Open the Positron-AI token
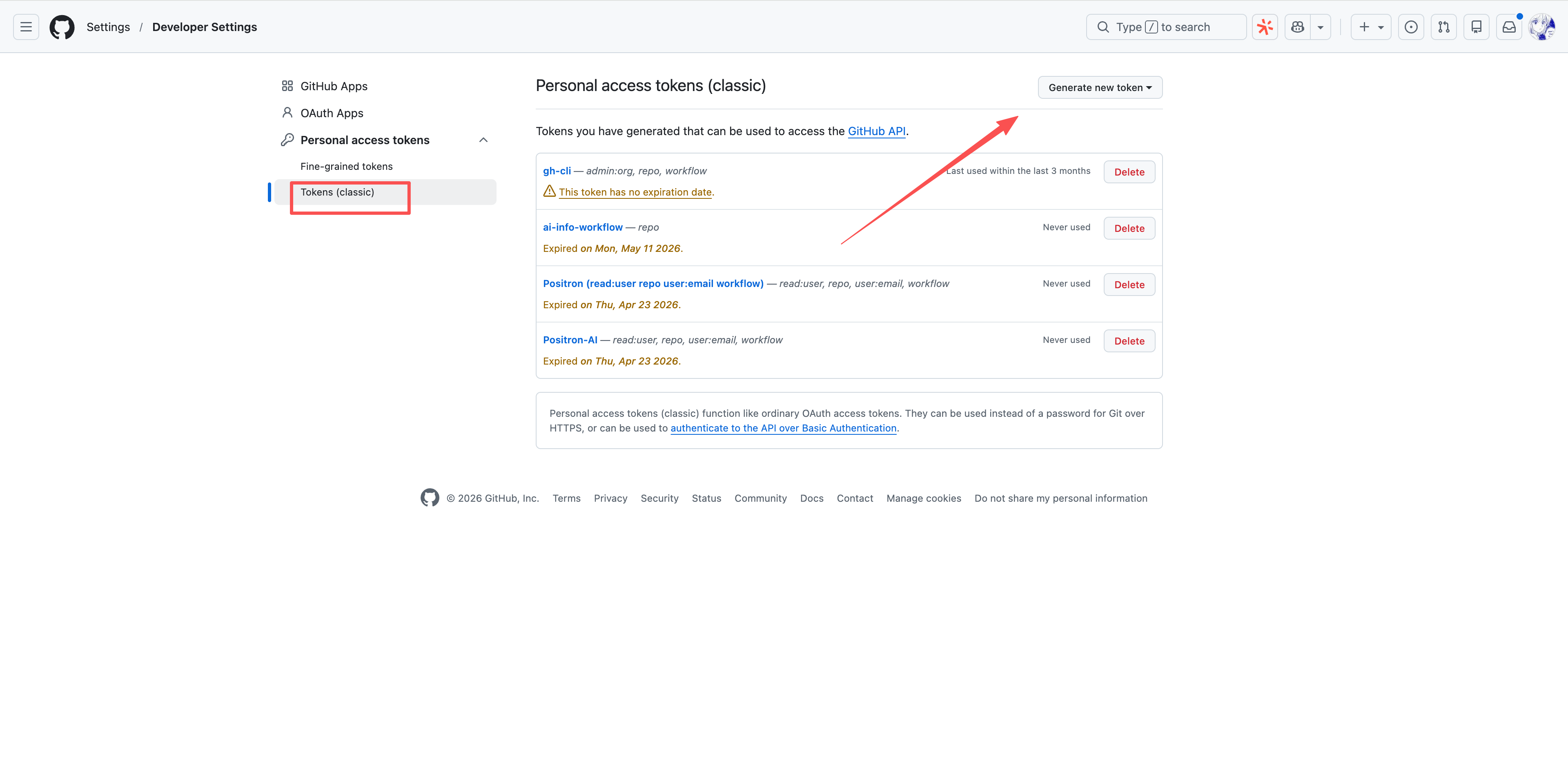This screenshot has height=783, width=1568. [x=570, y=340]
